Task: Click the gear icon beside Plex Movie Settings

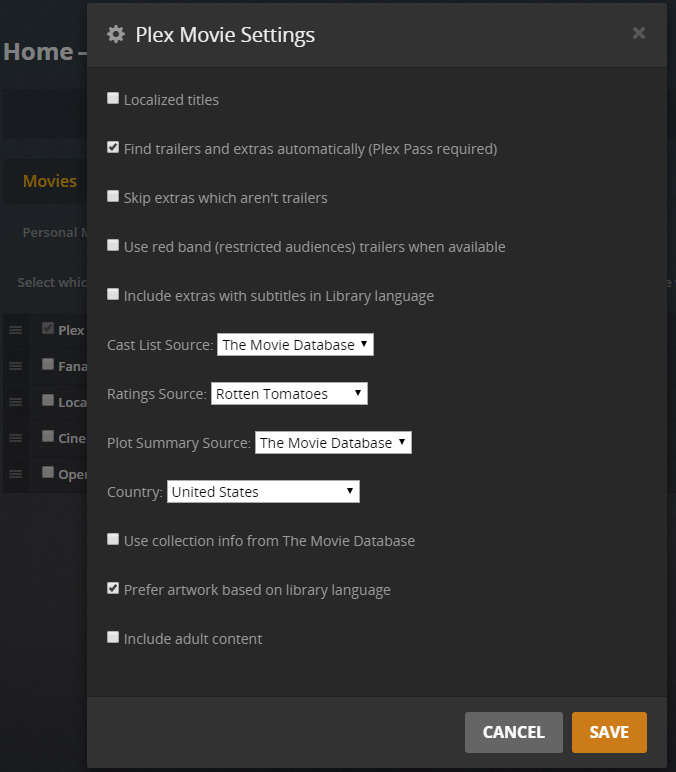Action: click(116, 35)
